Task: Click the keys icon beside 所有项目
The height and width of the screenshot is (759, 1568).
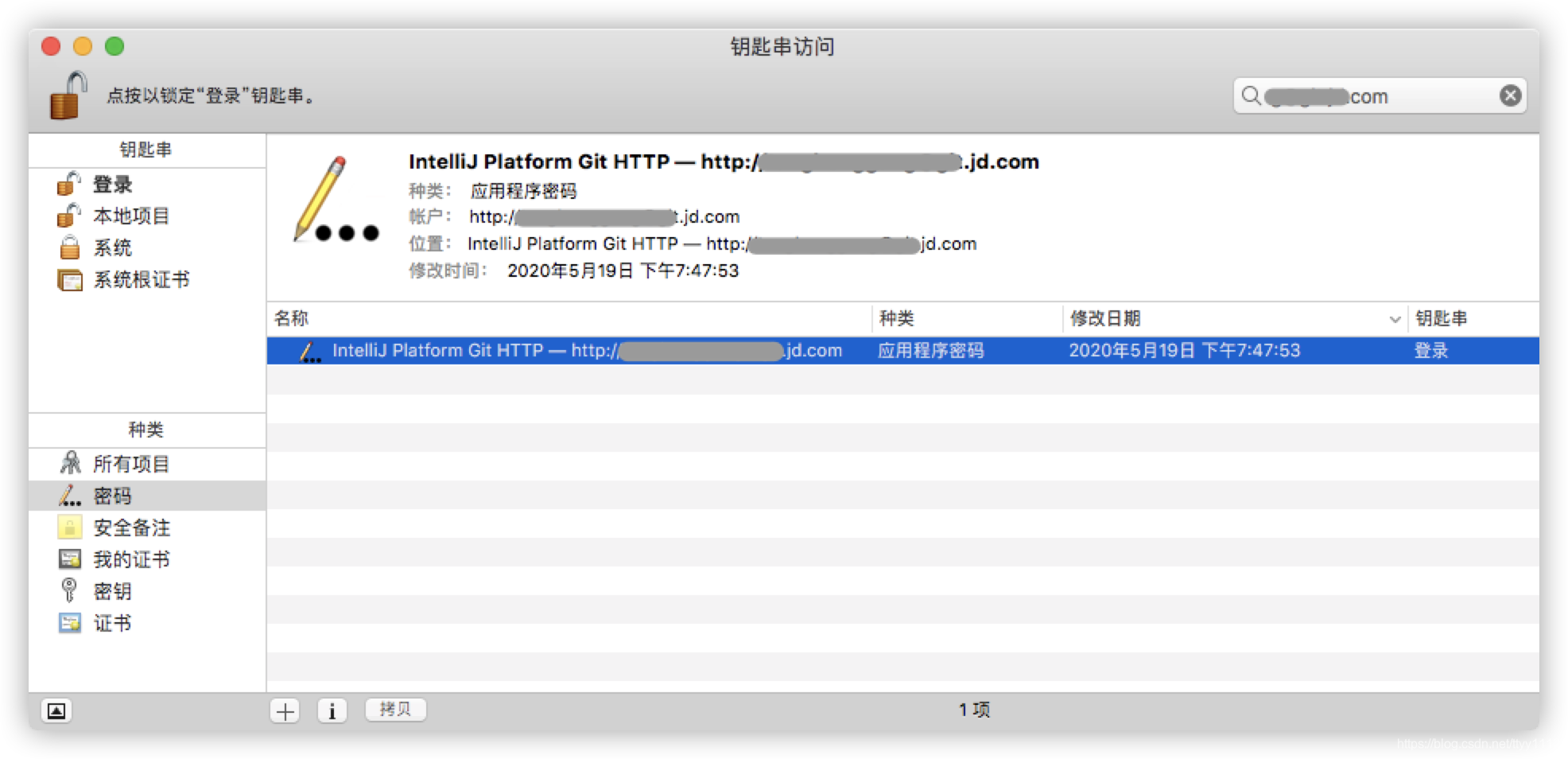Action: coord(71,462)
